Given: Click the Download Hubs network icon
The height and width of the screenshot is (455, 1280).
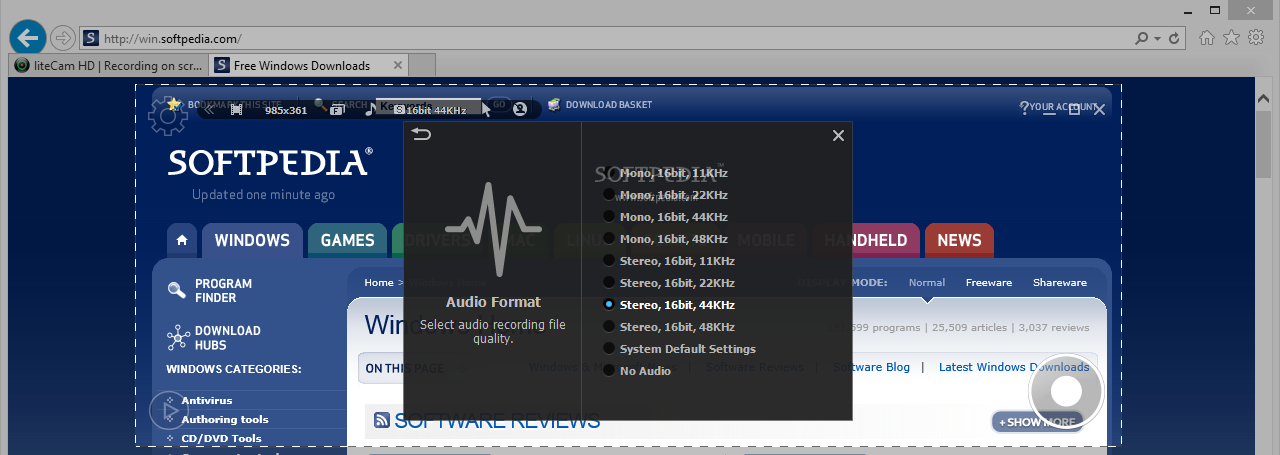Looking at the screenshot, I should click(x=178, y=337).
